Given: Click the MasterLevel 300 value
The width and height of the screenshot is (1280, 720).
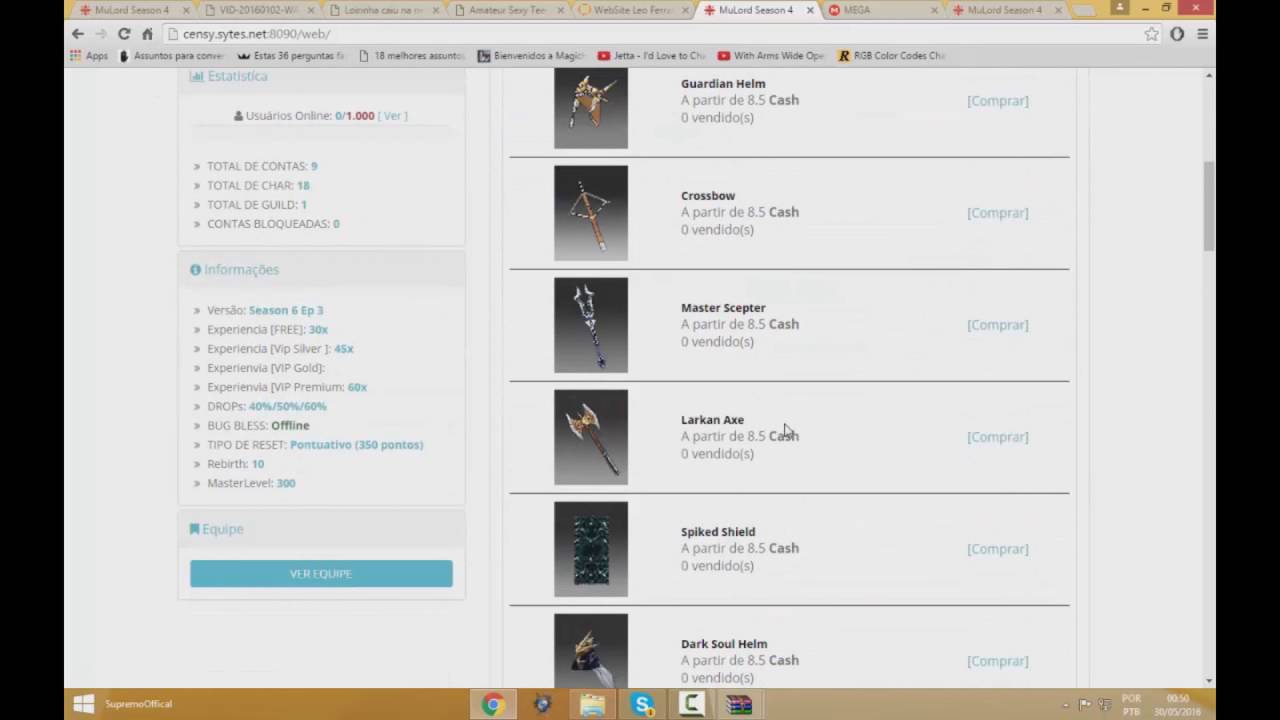Looking at the screenshot, I should 286,483.
